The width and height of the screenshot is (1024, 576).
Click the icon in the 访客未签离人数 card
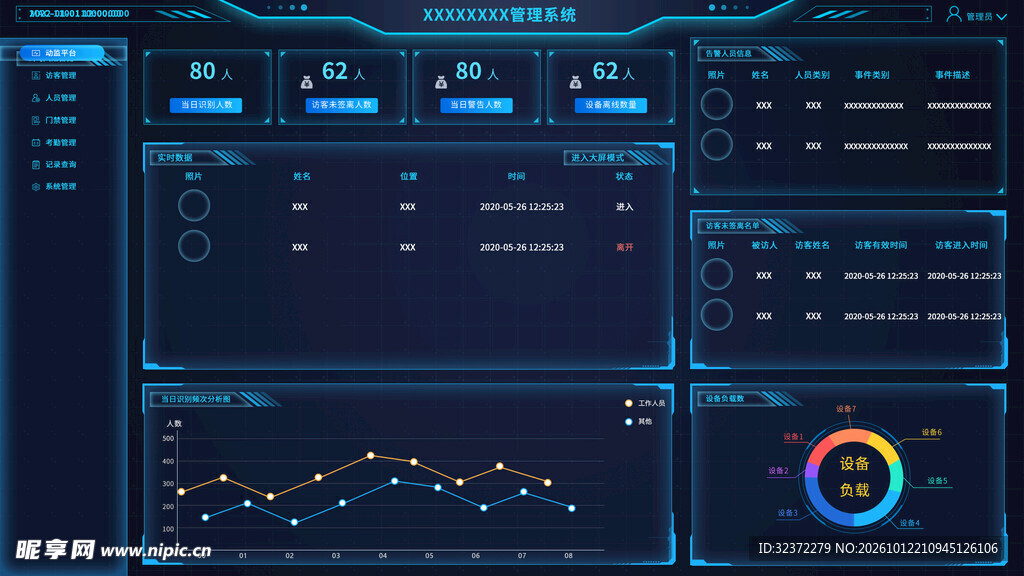coord(307,82)
